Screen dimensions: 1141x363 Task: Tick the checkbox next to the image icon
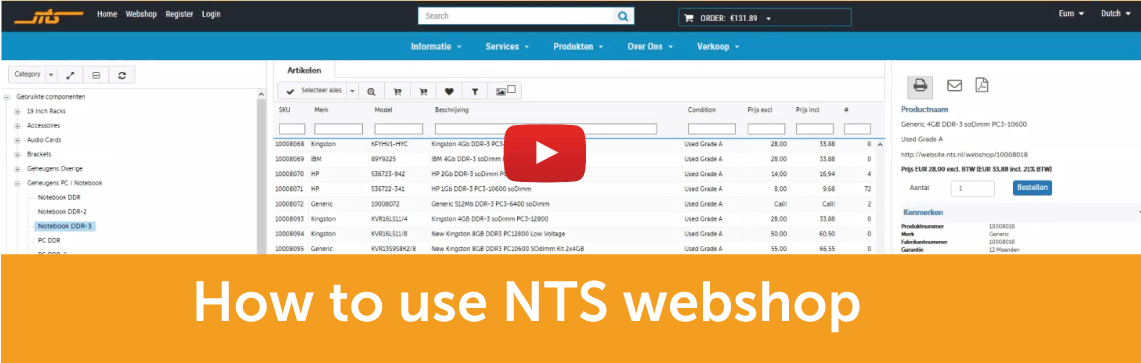point(512,89)
